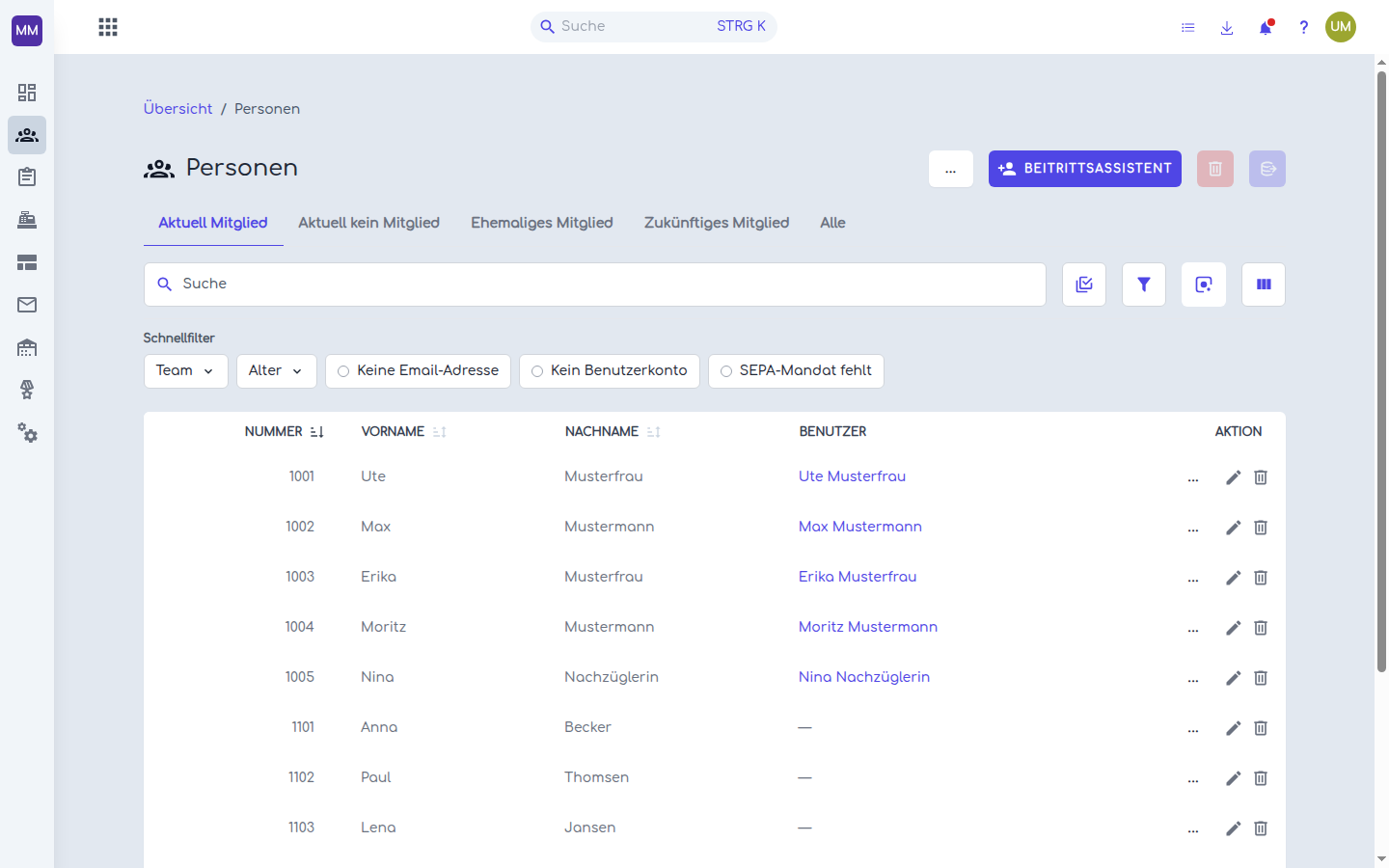Open more actions for Paul Thomsen row
Image resolution: width=1389 pixels, height=868 pixels.
tap(1193, 779)
